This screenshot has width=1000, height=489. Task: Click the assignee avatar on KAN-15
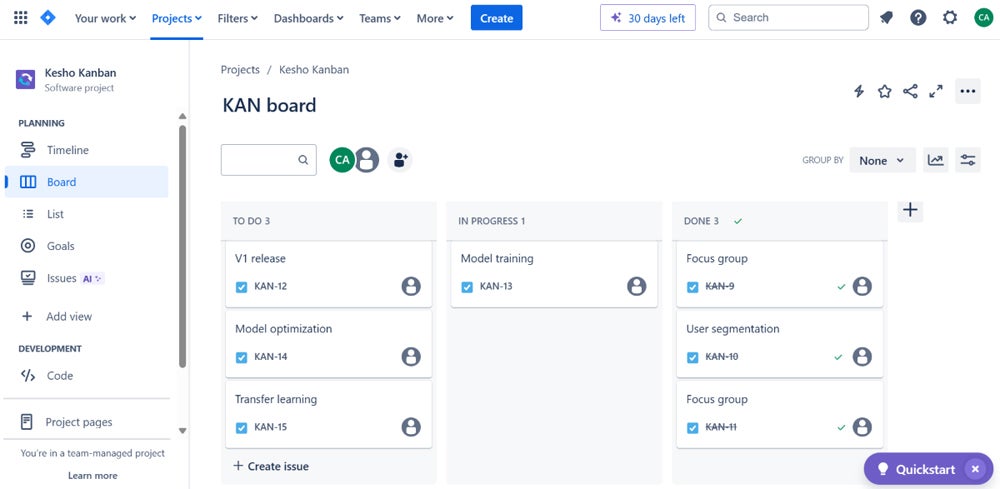coord(411,427)
